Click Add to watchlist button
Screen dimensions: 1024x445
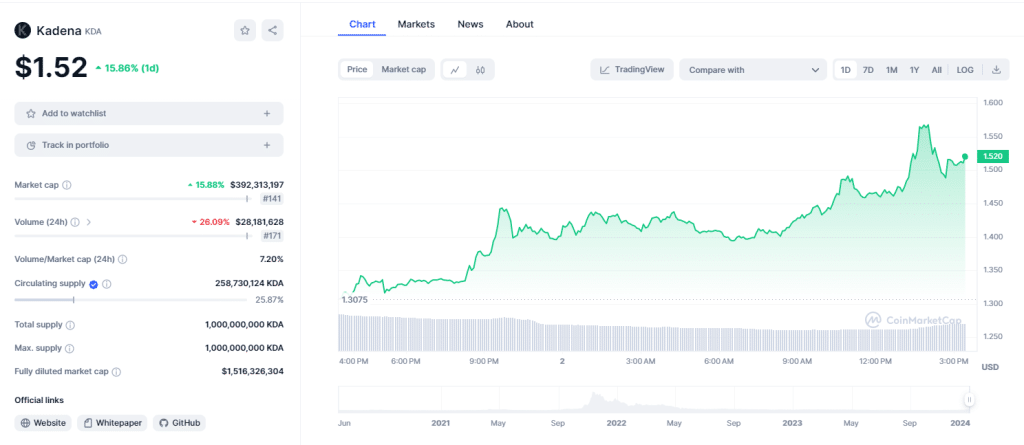[x=148, y=114]
